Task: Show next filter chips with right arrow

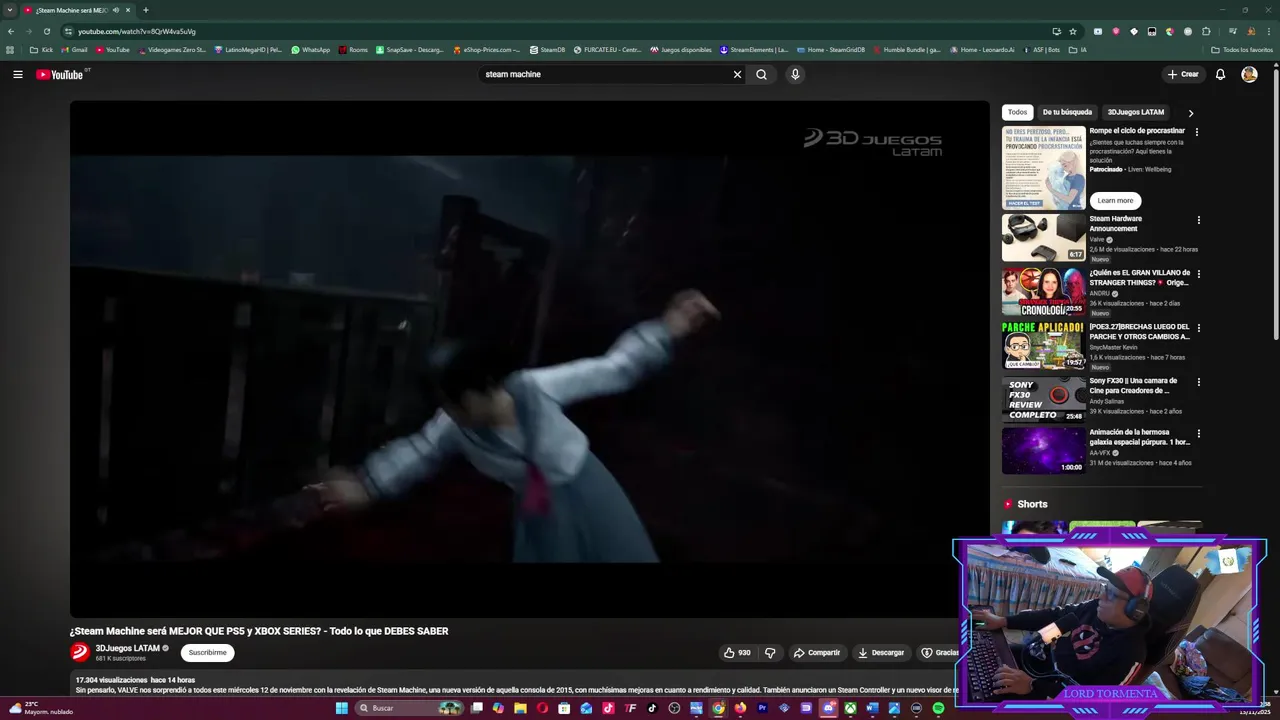Action: click(1190, 113)
